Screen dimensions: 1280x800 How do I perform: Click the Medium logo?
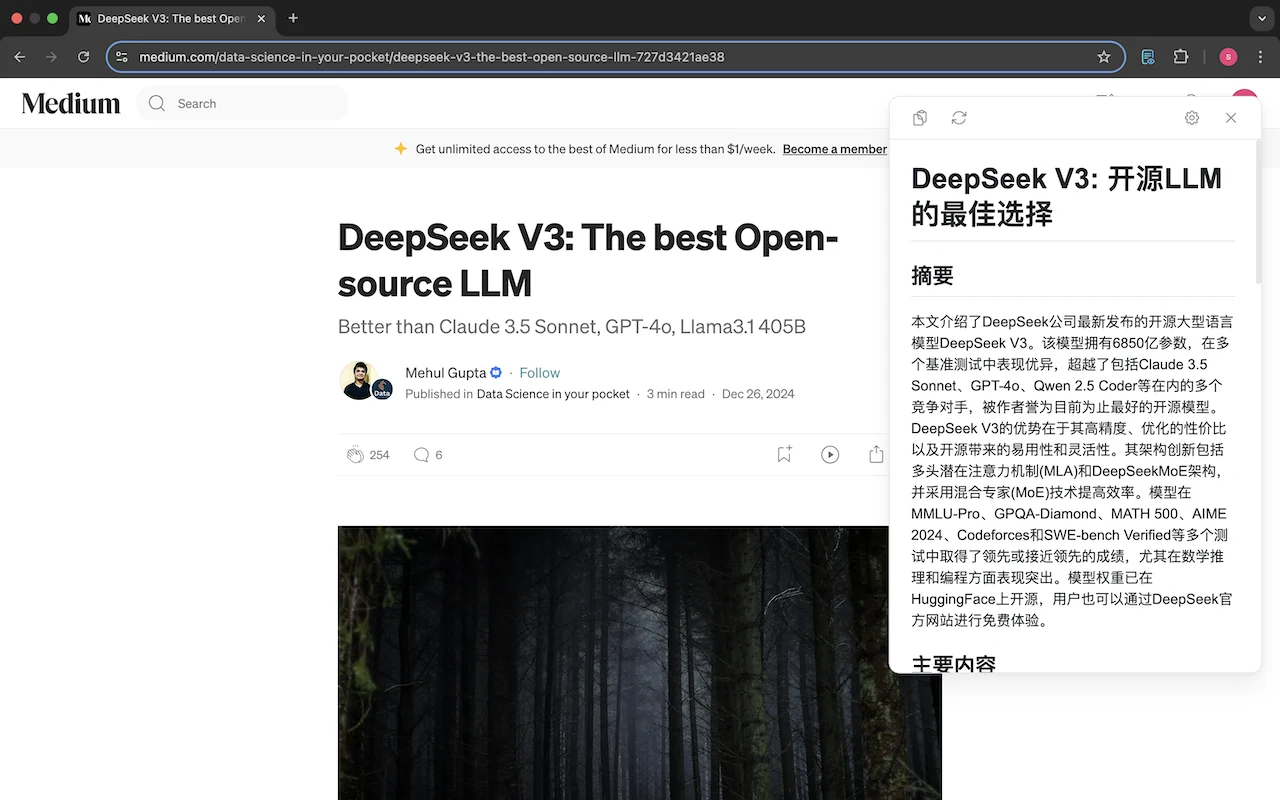[x=71, y=103]
